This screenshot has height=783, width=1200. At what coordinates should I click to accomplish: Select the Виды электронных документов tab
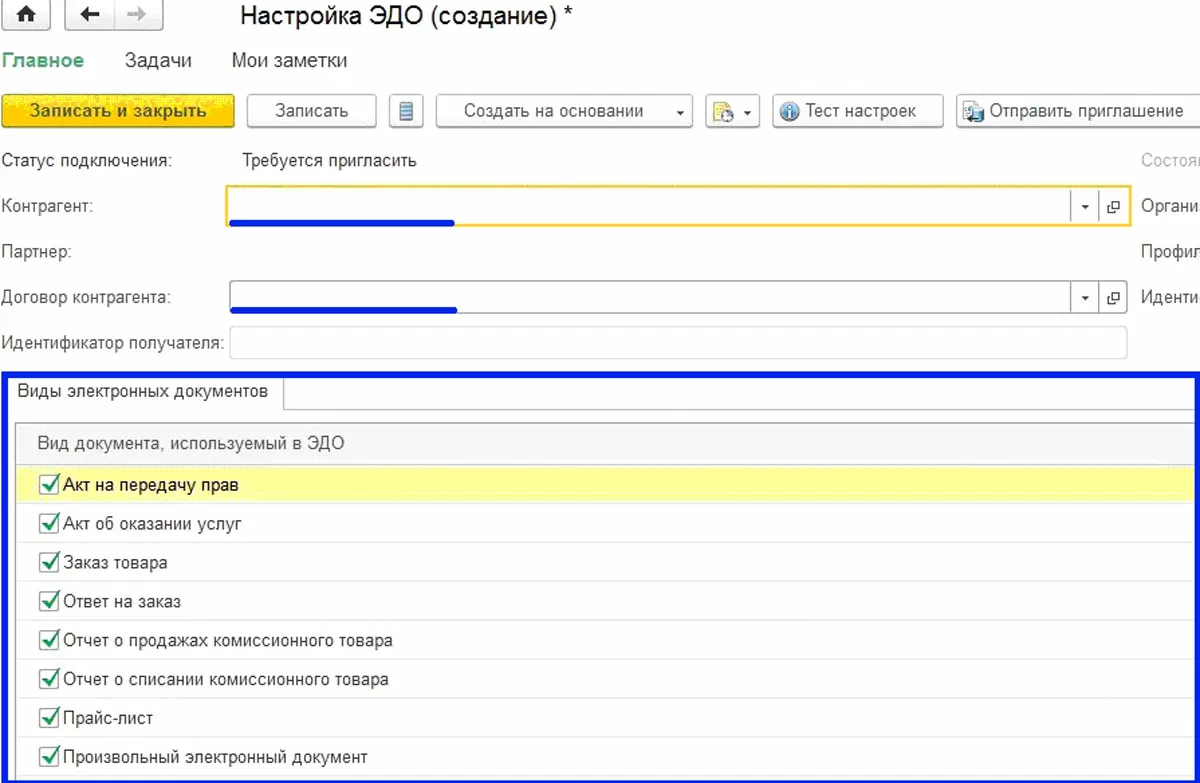tap(143, 392)
